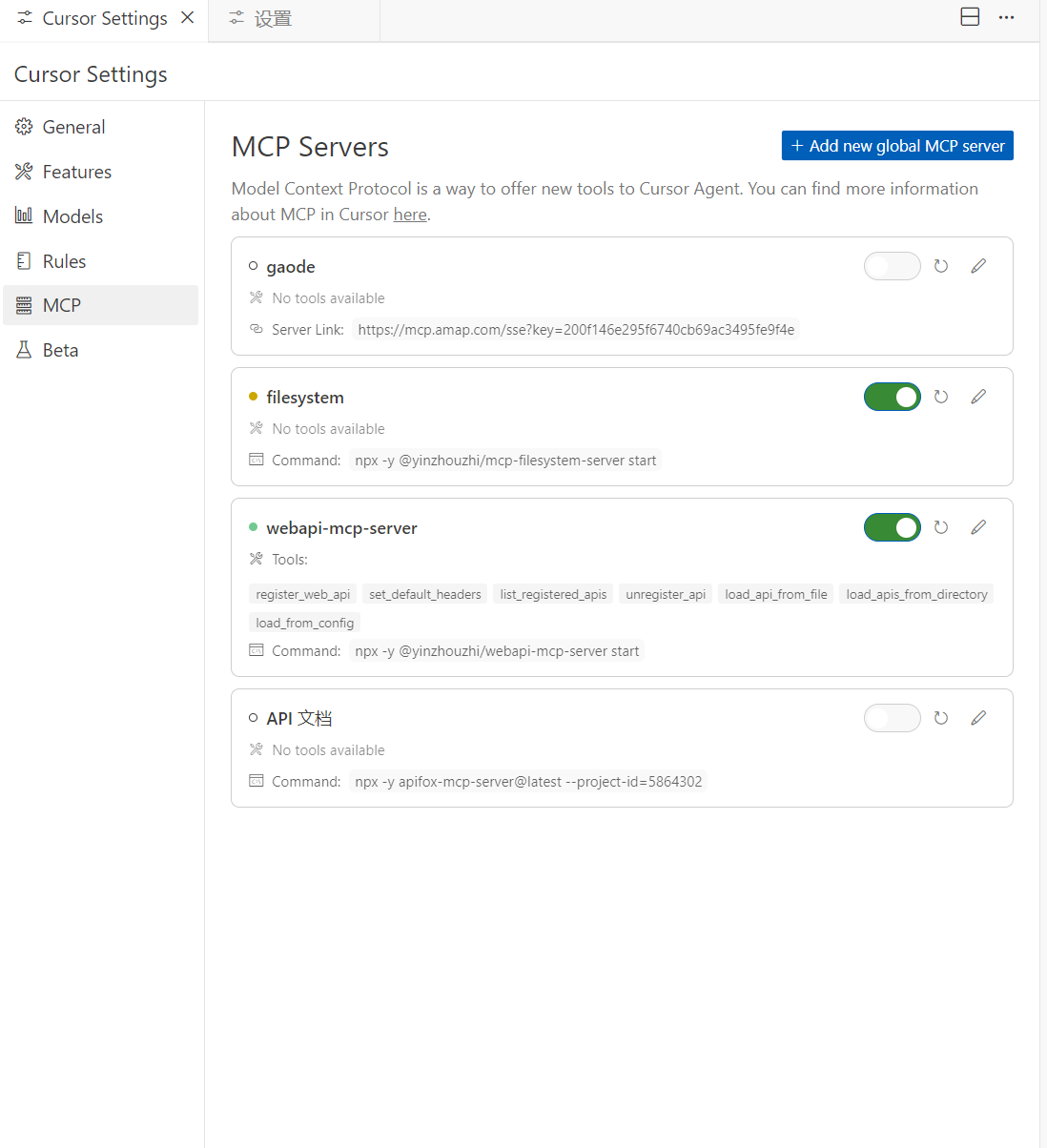The image size is (1047, 1148).
Task: Click the set_default_headers tool tag
Action: pyautogui.click(x=425, y=594)
